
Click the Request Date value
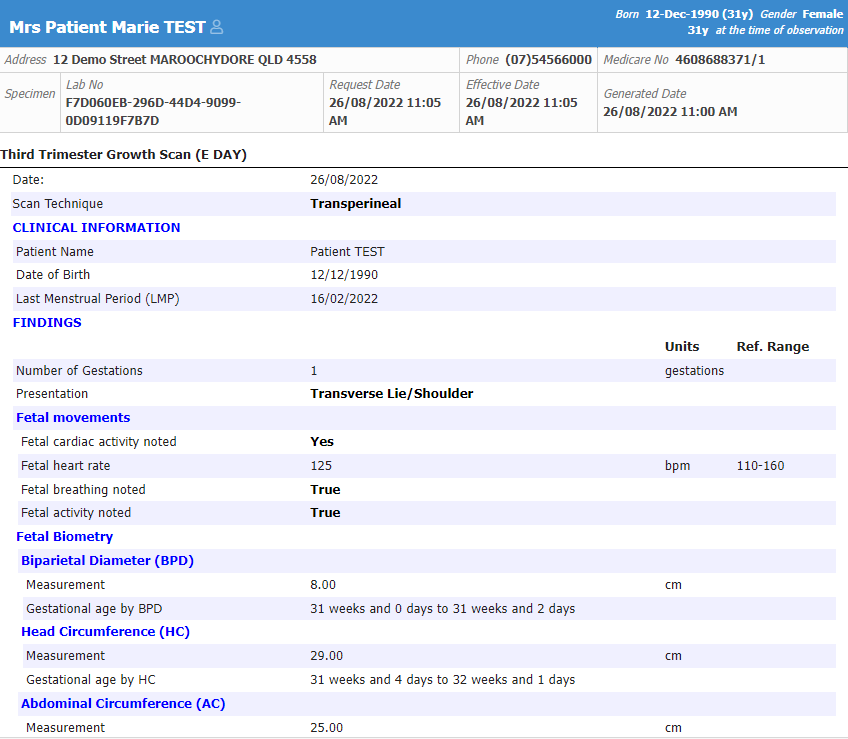click(385, 111)
